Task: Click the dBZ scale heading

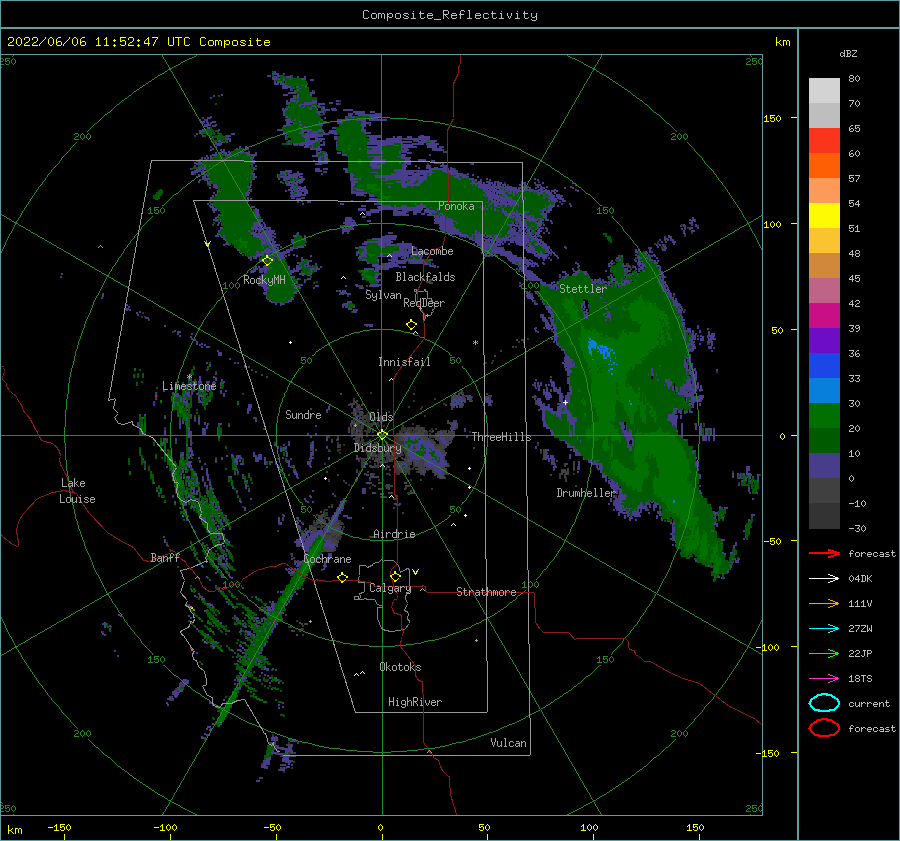Action: pyautogui.click(x=848, y=53)
